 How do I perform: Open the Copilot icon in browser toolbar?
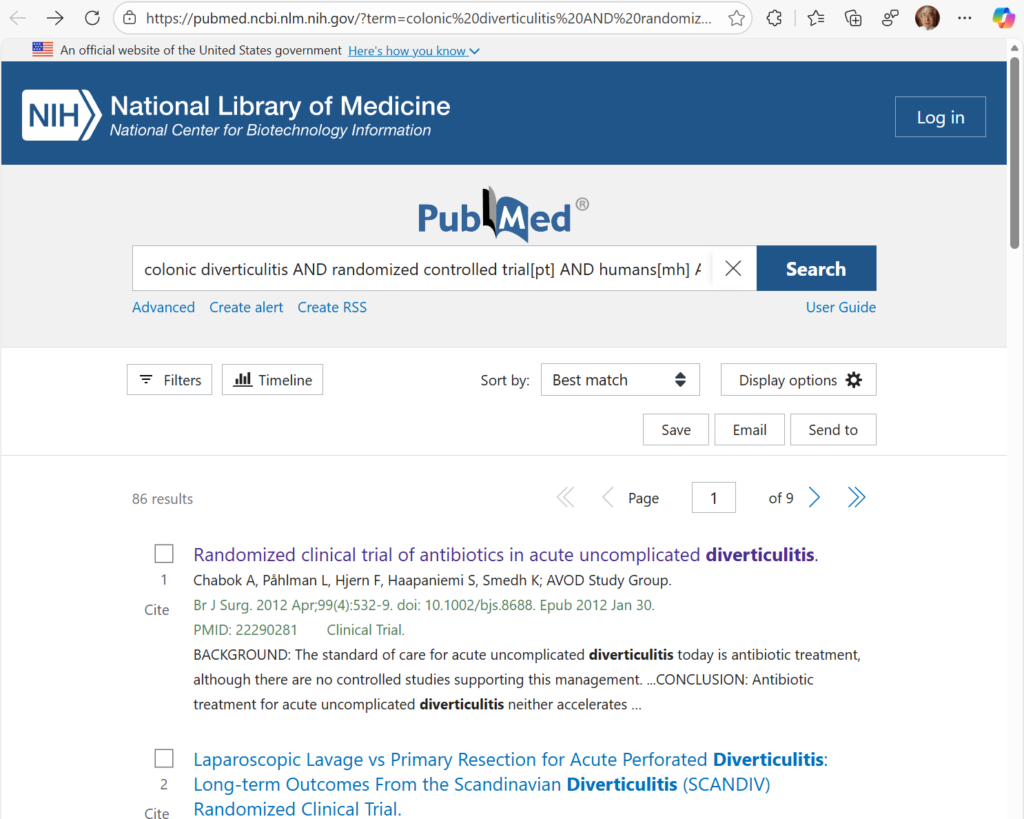click(1003, 18)
